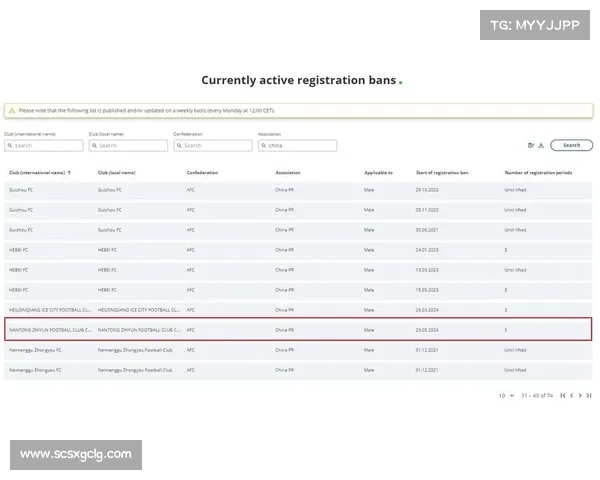This screenshot has width=600, height=480.
Task: Click the Applicable to column header
Action: tap(378, 173)
